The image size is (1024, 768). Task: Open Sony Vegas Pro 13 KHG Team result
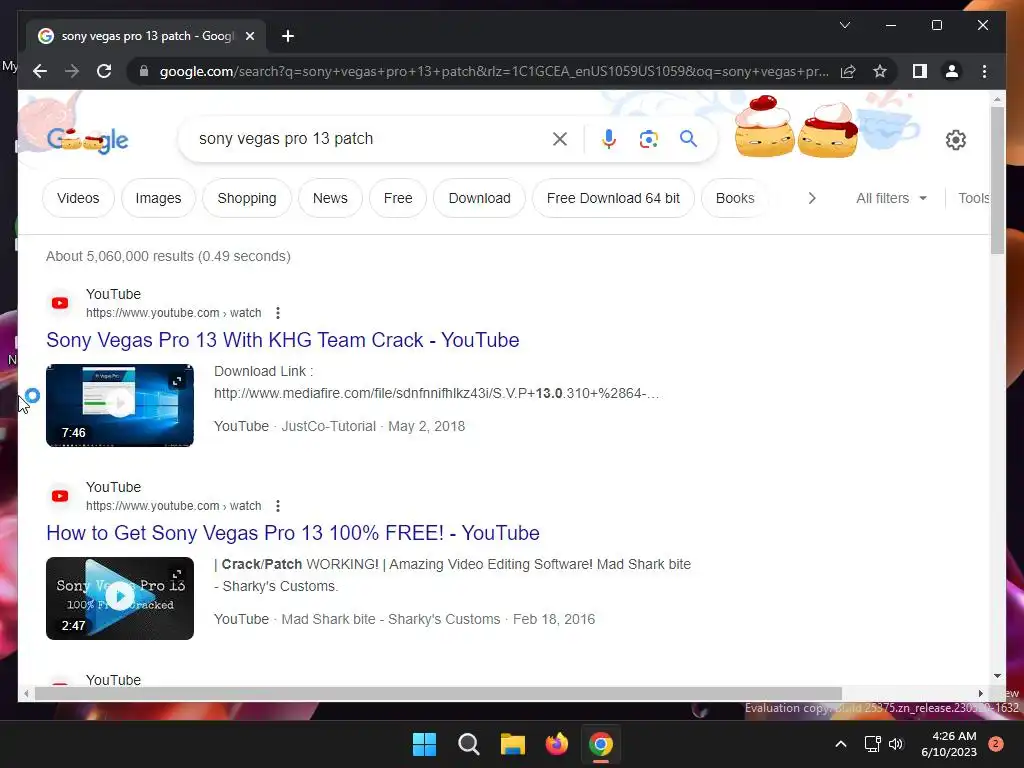click(283, 340)
